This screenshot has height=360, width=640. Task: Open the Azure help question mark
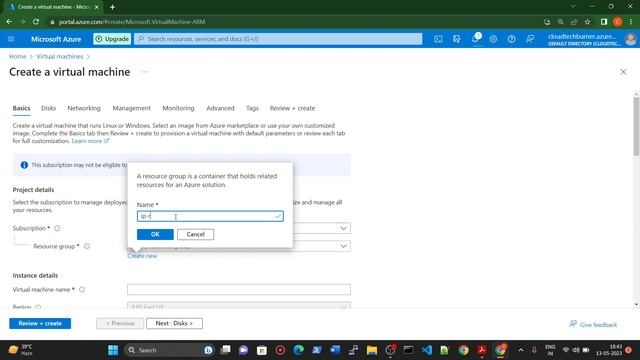point(511,39)
